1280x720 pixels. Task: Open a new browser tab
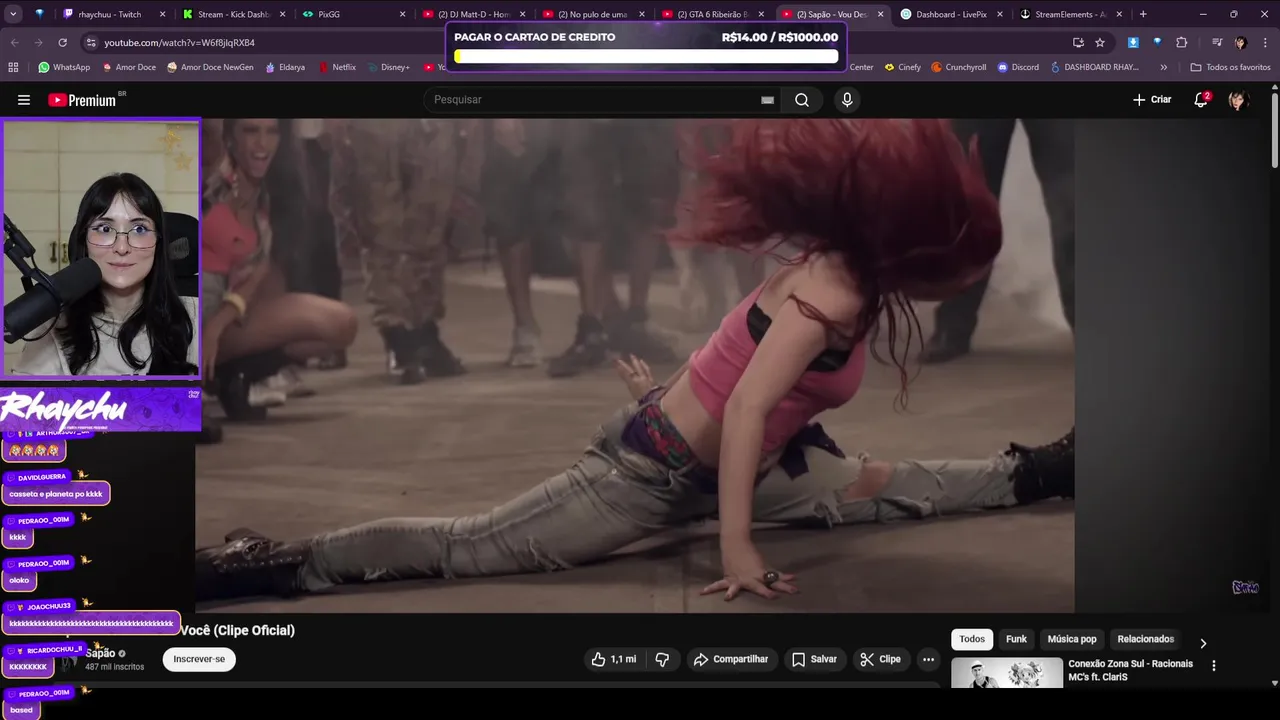tap(1143, 14)
